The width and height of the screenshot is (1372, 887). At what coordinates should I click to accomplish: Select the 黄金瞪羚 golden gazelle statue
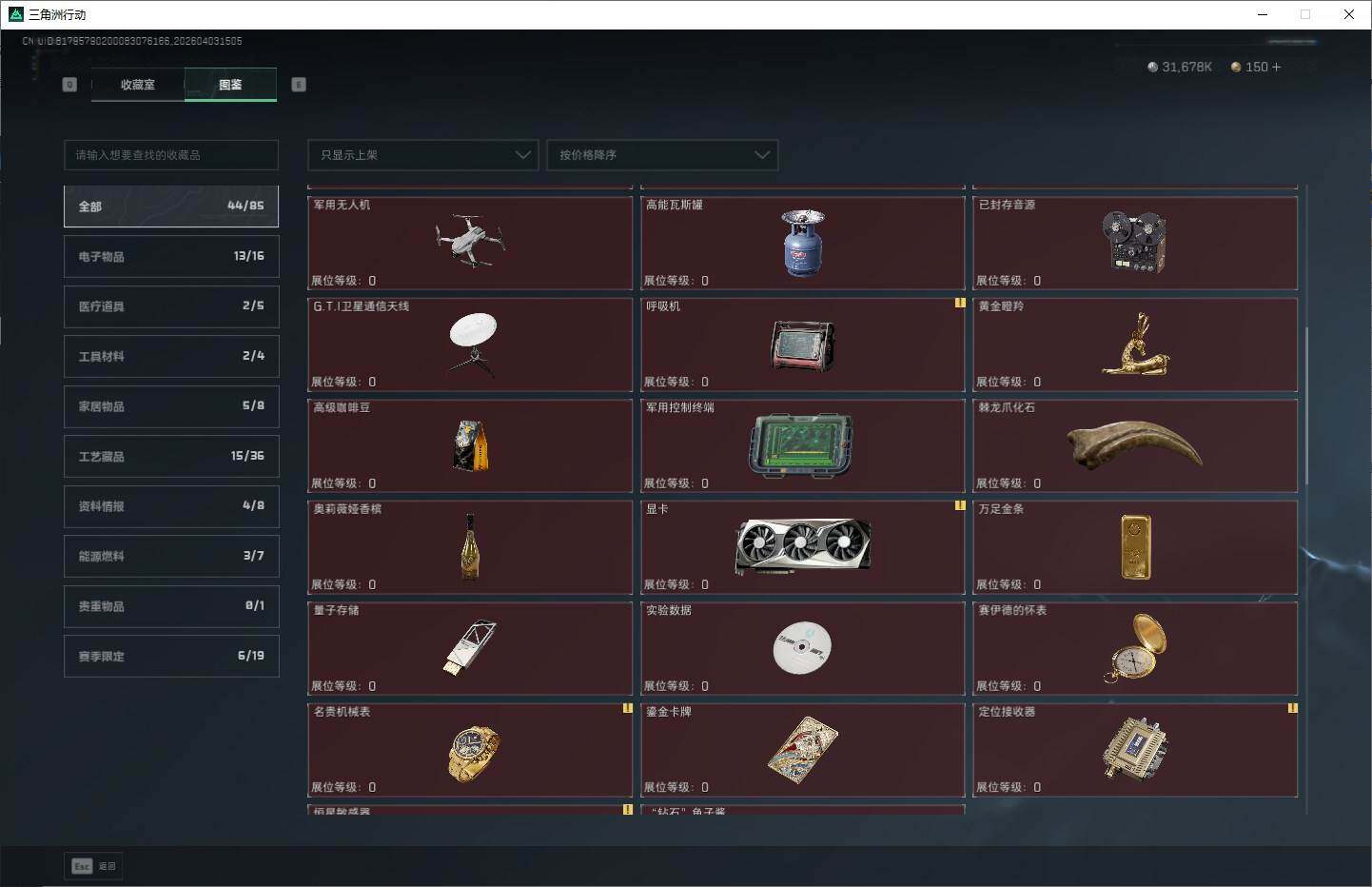(1135, 344)
